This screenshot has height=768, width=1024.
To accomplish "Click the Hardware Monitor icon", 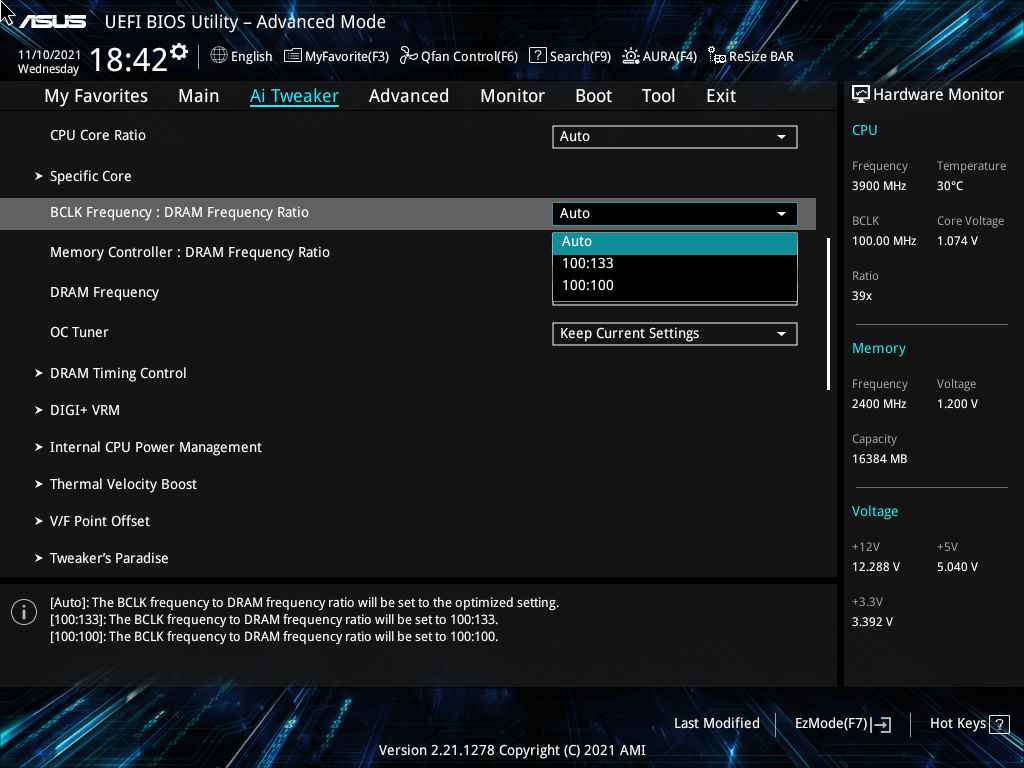I will [861, 95].
